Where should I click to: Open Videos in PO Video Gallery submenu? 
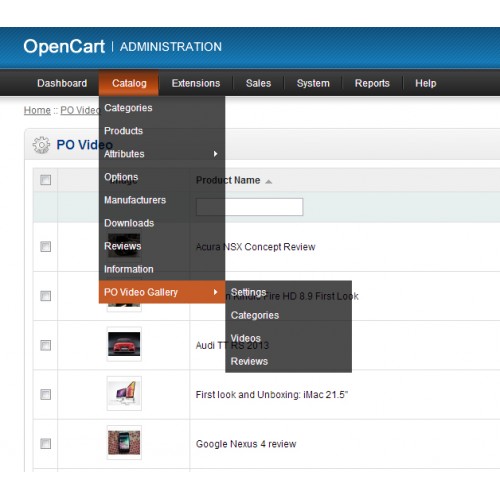point(289,338)
